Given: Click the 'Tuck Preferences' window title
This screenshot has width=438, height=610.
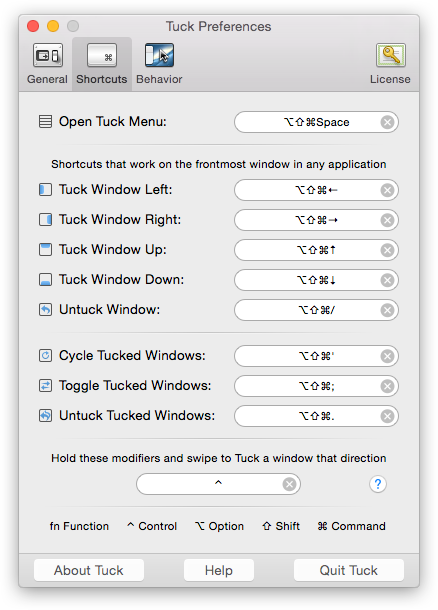Looking at the screenshot, I should click(219, 26).
